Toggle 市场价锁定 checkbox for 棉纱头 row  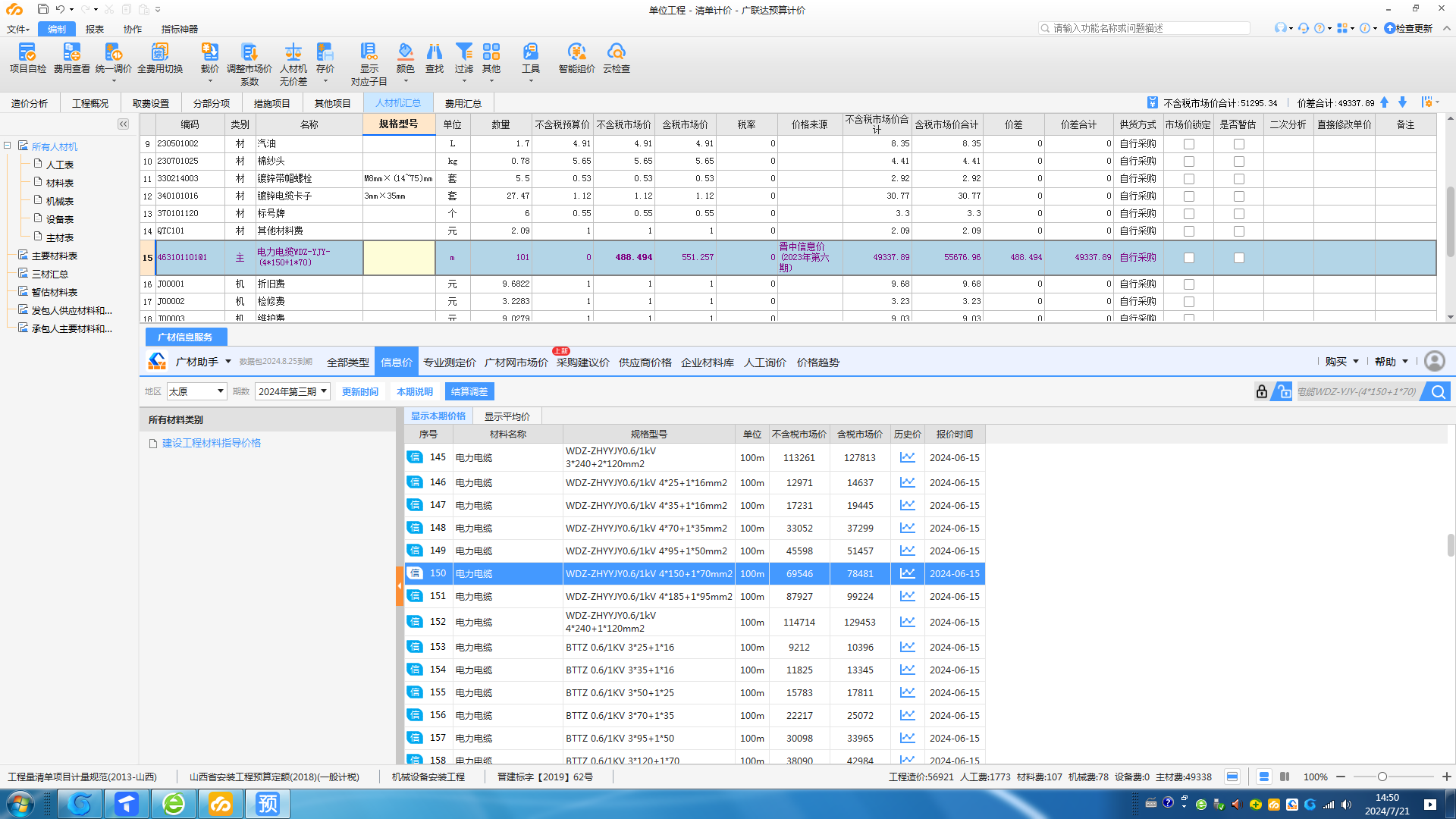coord(1188,162)
